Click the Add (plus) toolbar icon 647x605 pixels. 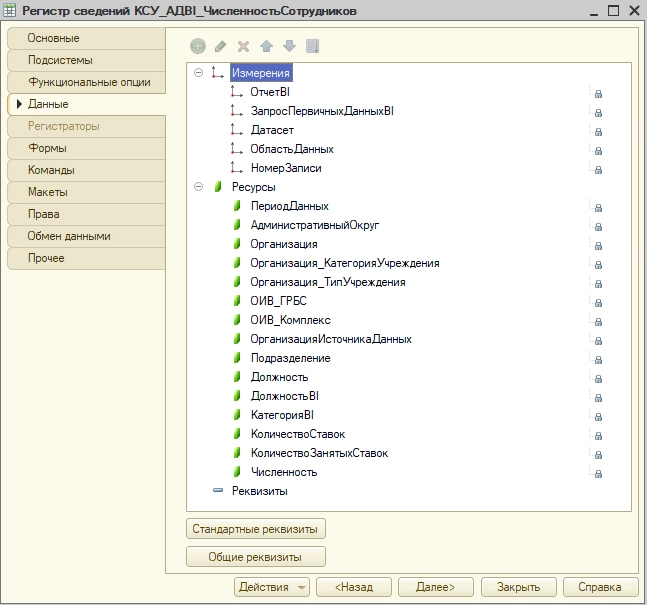198,46
